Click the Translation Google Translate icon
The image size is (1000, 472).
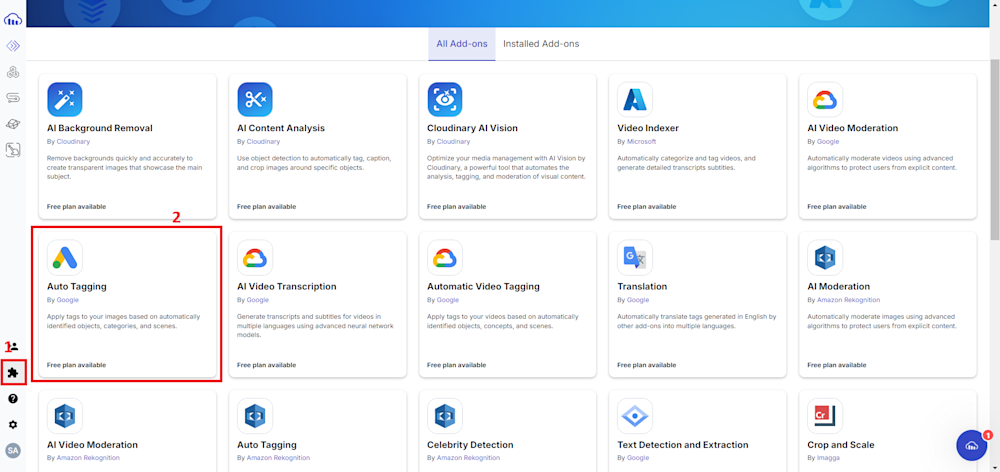click(x=635, y=258)
